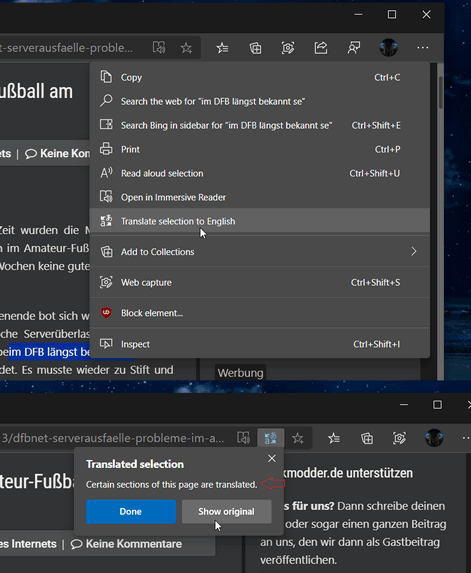
Task: Click the Keine Kommentare link in lower window
Action: coord(126,544)
